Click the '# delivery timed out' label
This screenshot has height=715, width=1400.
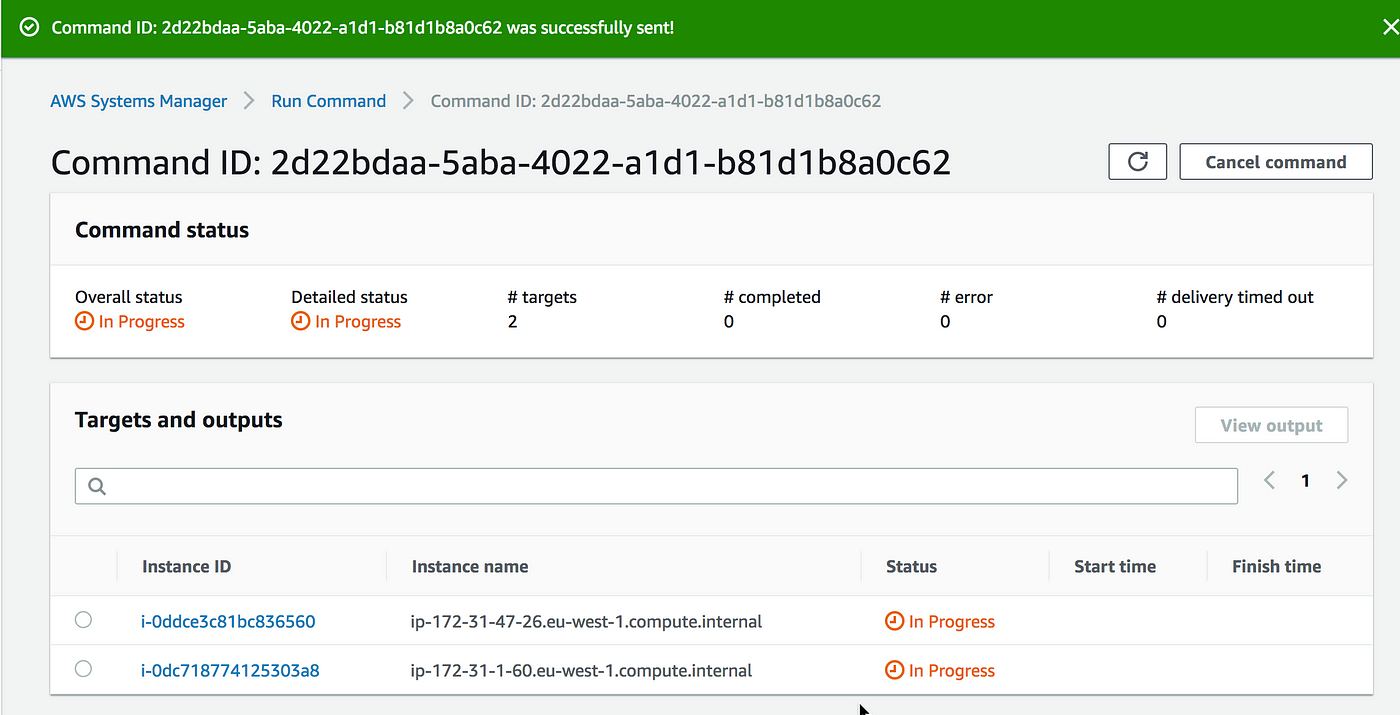(x=1235, y=297)
